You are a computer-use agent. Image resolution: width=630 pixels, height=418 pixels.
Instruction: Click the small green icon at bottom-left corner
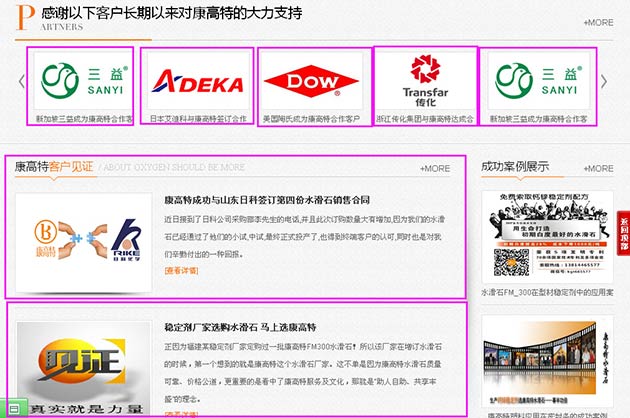pyautogui.click(x=12, y=408)
